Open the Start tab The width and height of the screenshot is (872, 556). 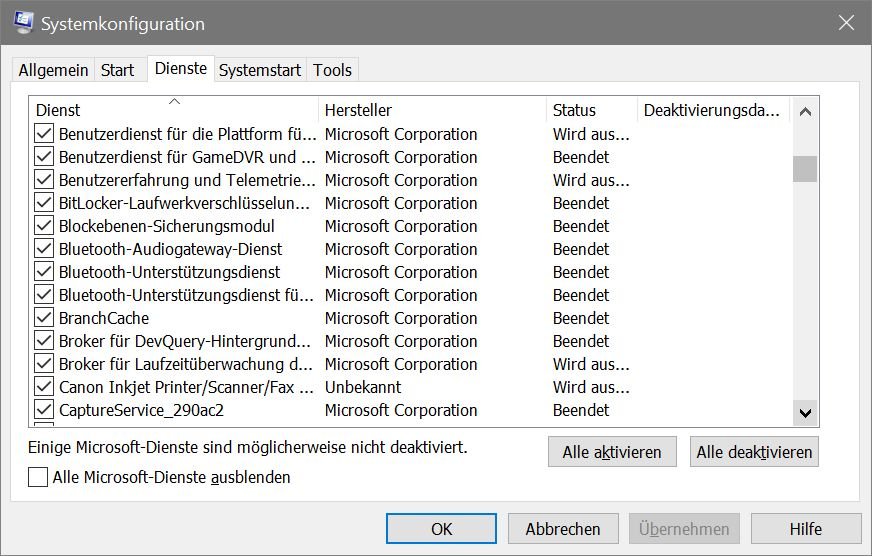(117, 70)
